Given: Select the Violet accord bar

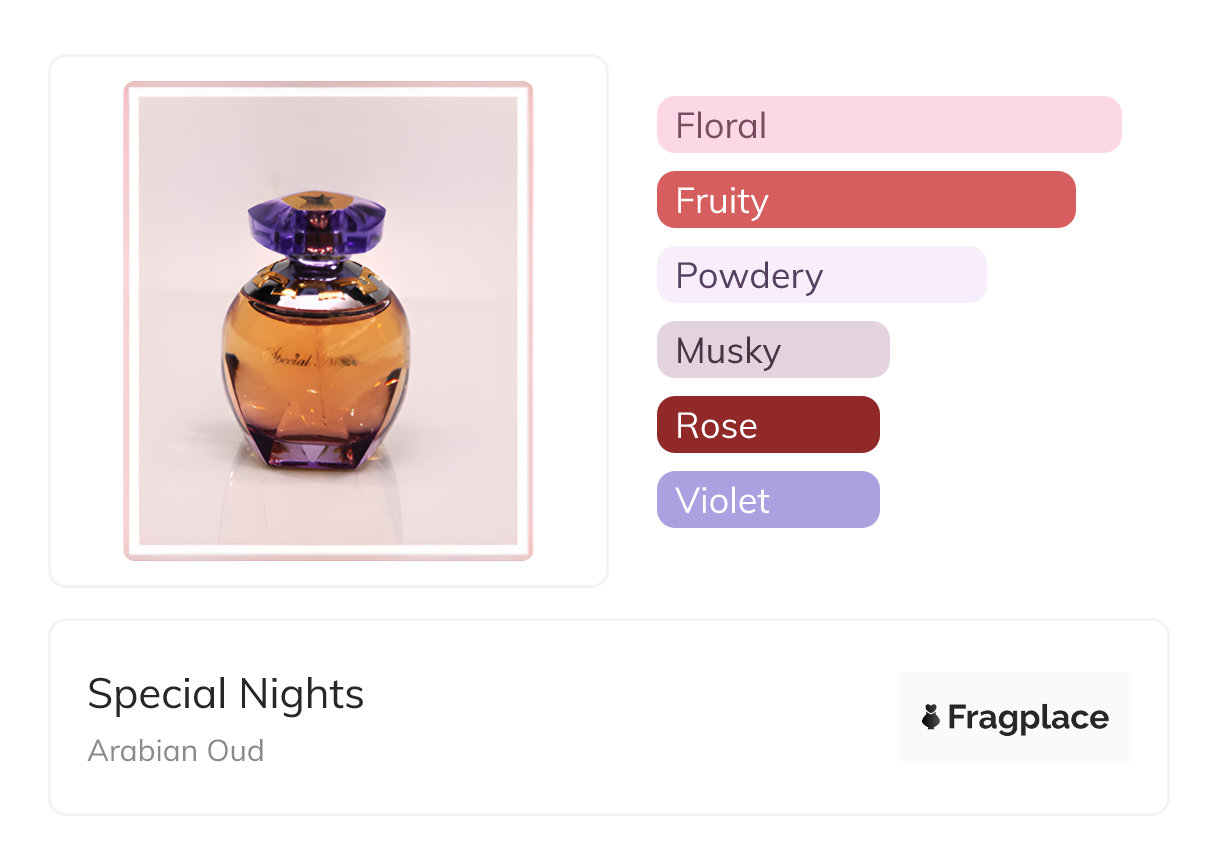Looking at the screenshot, I should coord(767,500).
